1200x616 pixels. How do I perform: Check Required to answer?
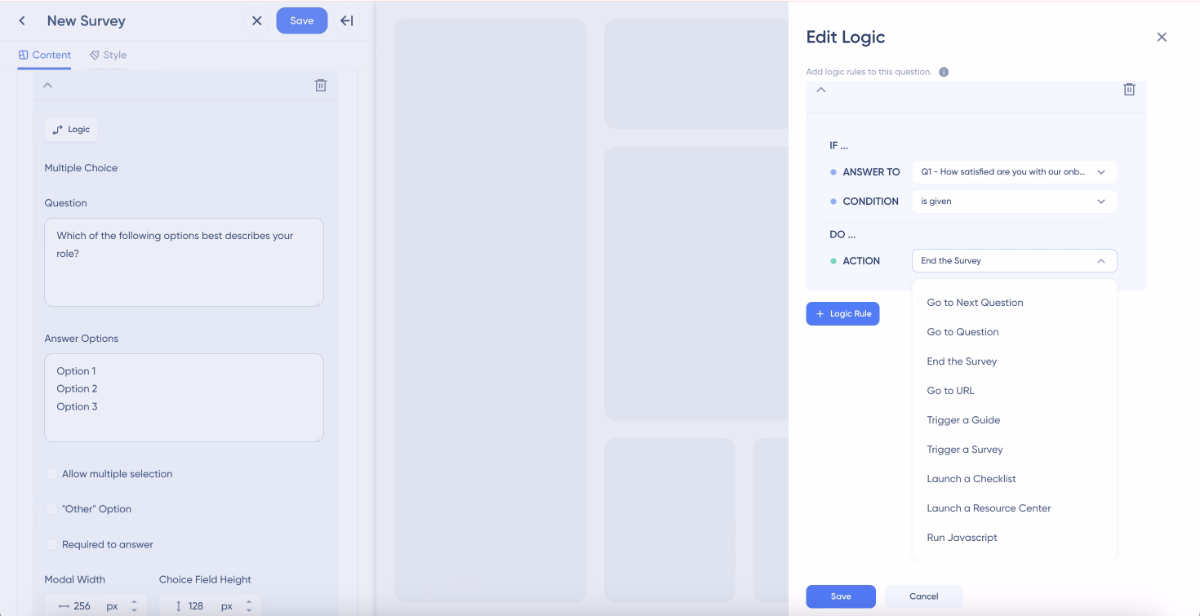[51, 544]
